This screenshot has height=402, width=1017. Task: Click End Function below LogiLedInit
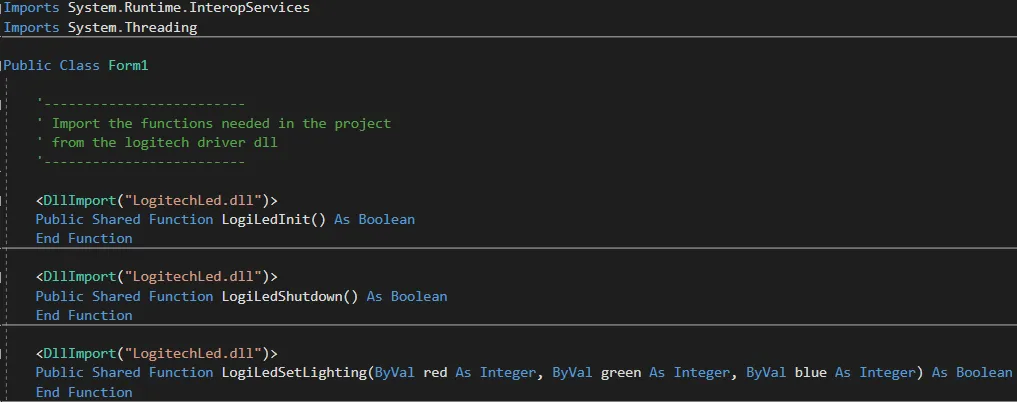point(84,238)
